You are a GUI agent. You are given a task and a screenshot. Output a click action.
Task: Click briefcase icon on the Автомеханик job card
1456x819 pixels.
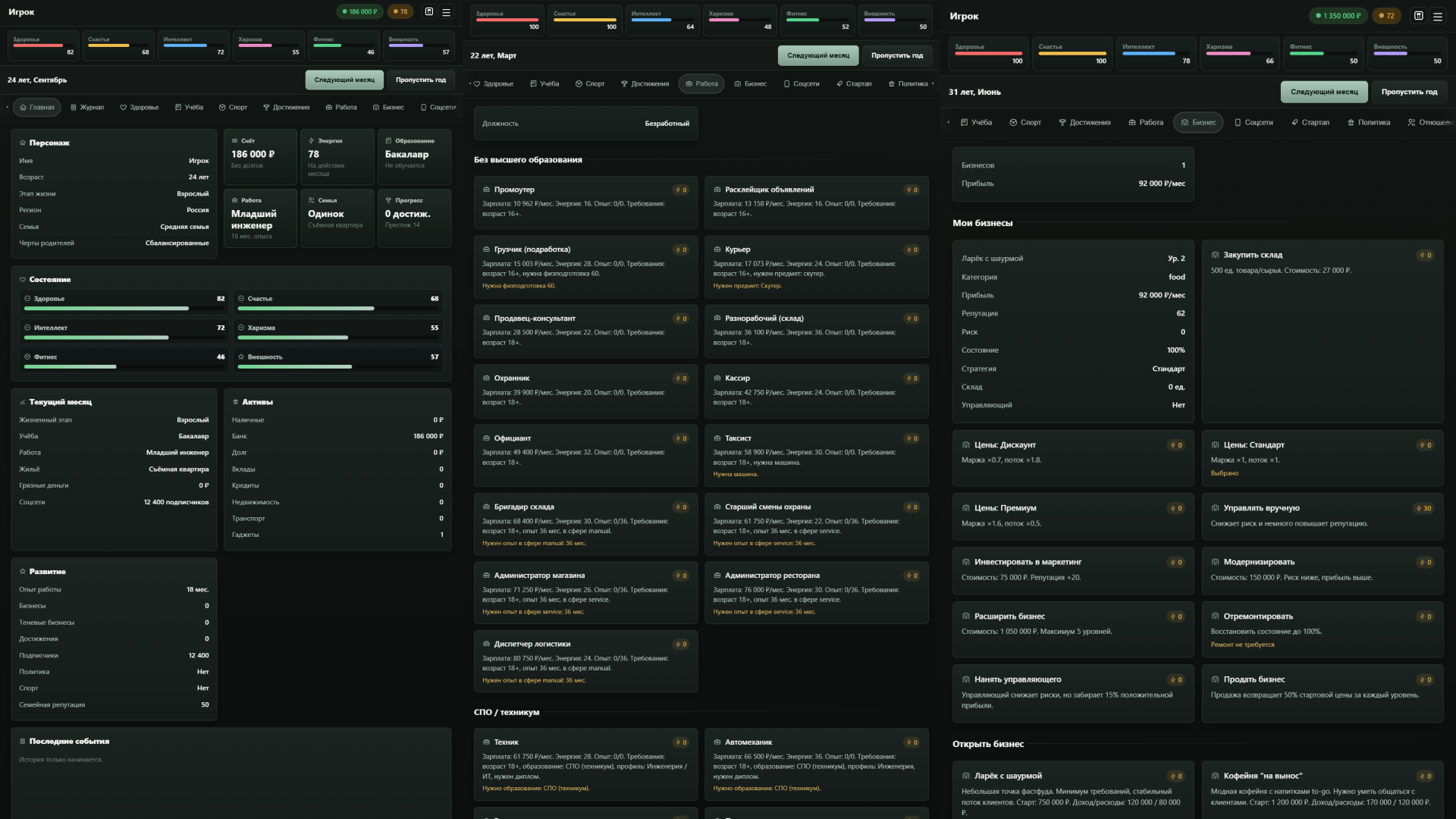[717, 742]
